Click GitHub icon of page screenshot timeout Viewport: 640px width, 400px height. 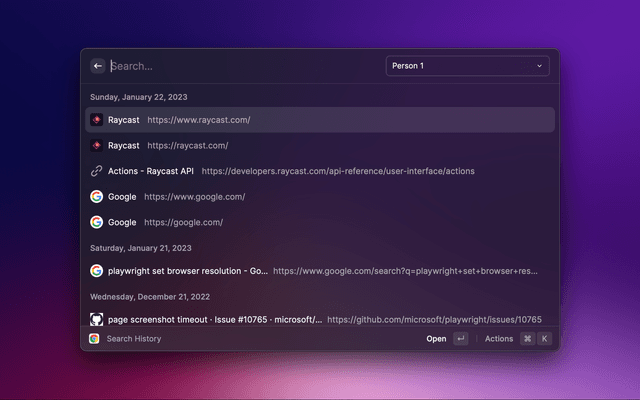[x=96, y=319]
